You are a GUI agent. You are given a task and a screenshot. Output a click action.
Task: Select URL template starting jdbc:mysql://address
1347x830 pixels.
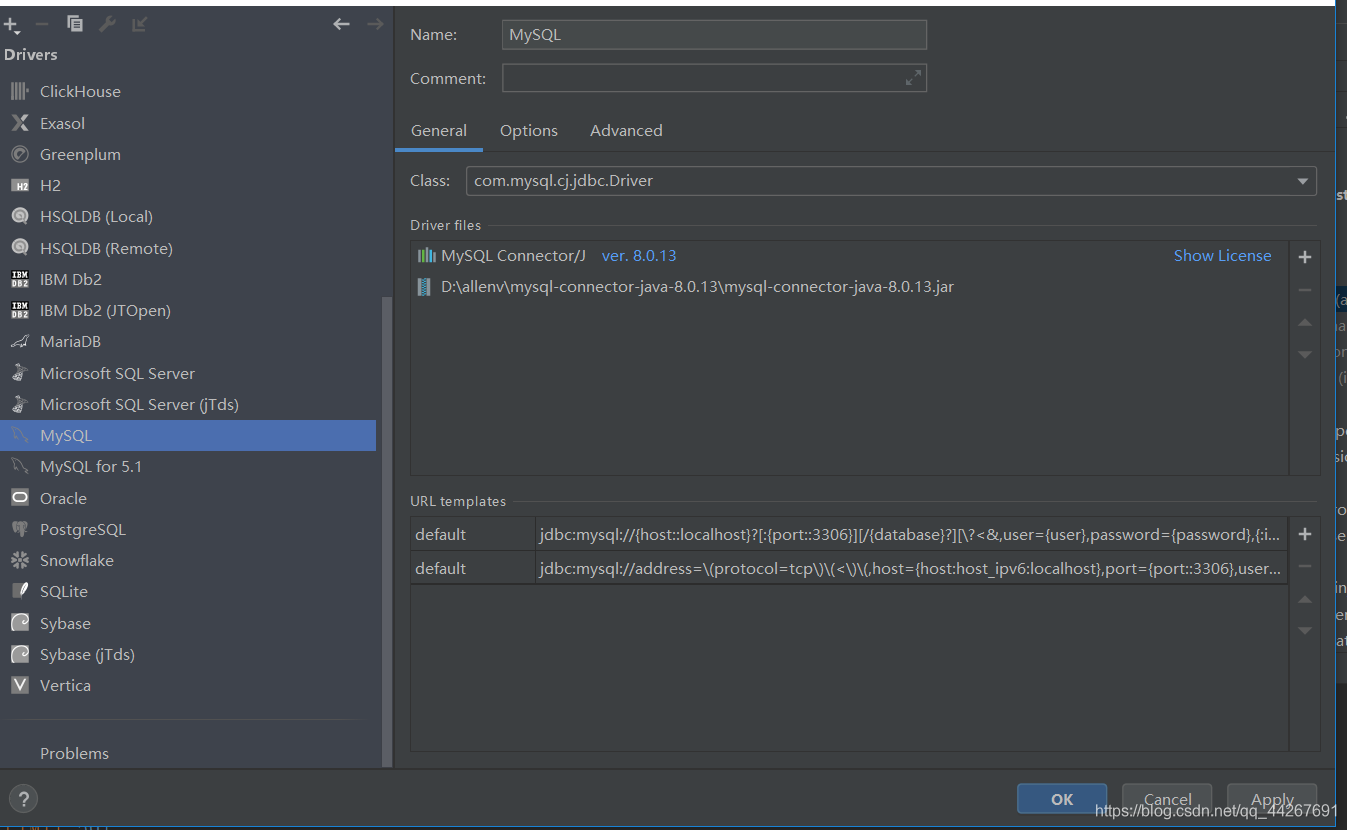[x=849, y=568]
